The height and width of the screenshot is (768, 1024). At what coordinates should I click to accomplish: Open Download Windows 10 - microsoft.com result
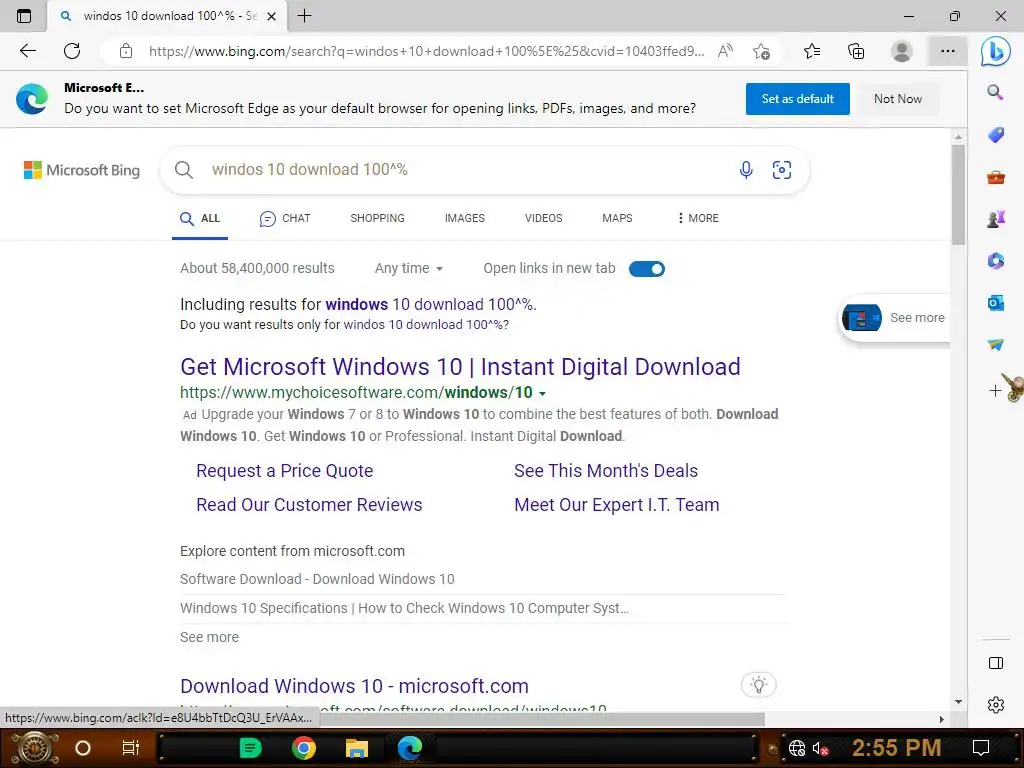coord(354,686)
